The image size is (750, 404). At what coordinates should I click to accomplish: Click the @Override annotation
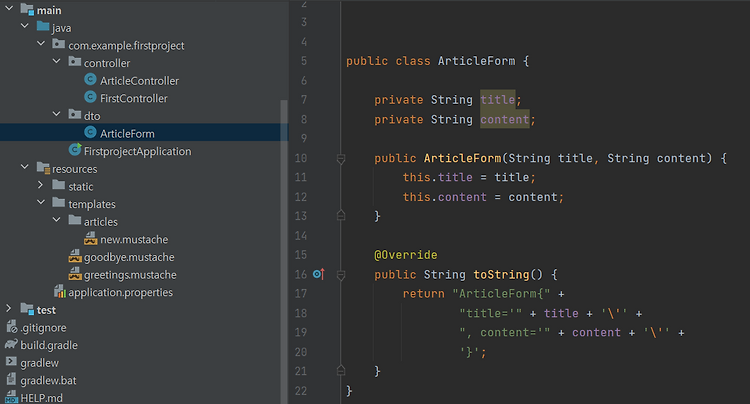point(406,255)
